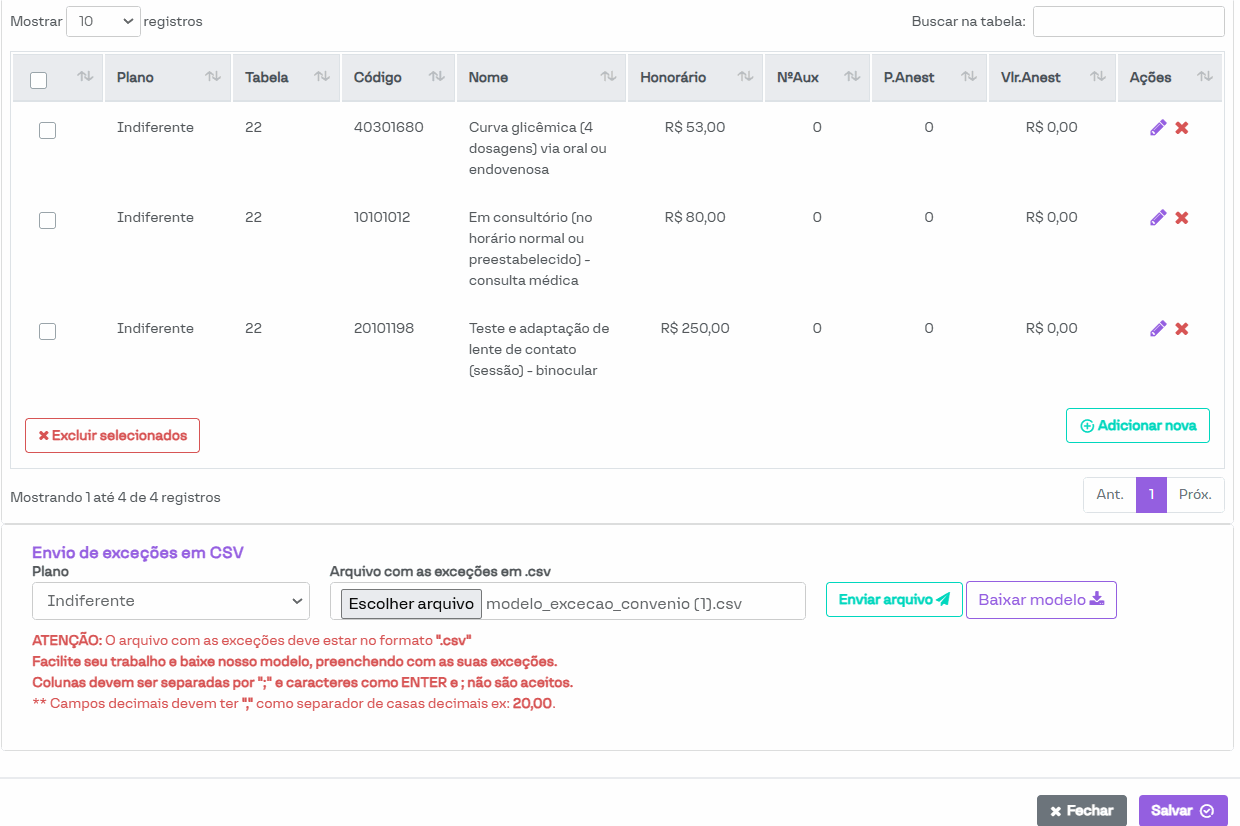Screen dimensions: 1240x826
Task: Select checkbox for code 20101198 row
Action: click(x=47, y=331)
